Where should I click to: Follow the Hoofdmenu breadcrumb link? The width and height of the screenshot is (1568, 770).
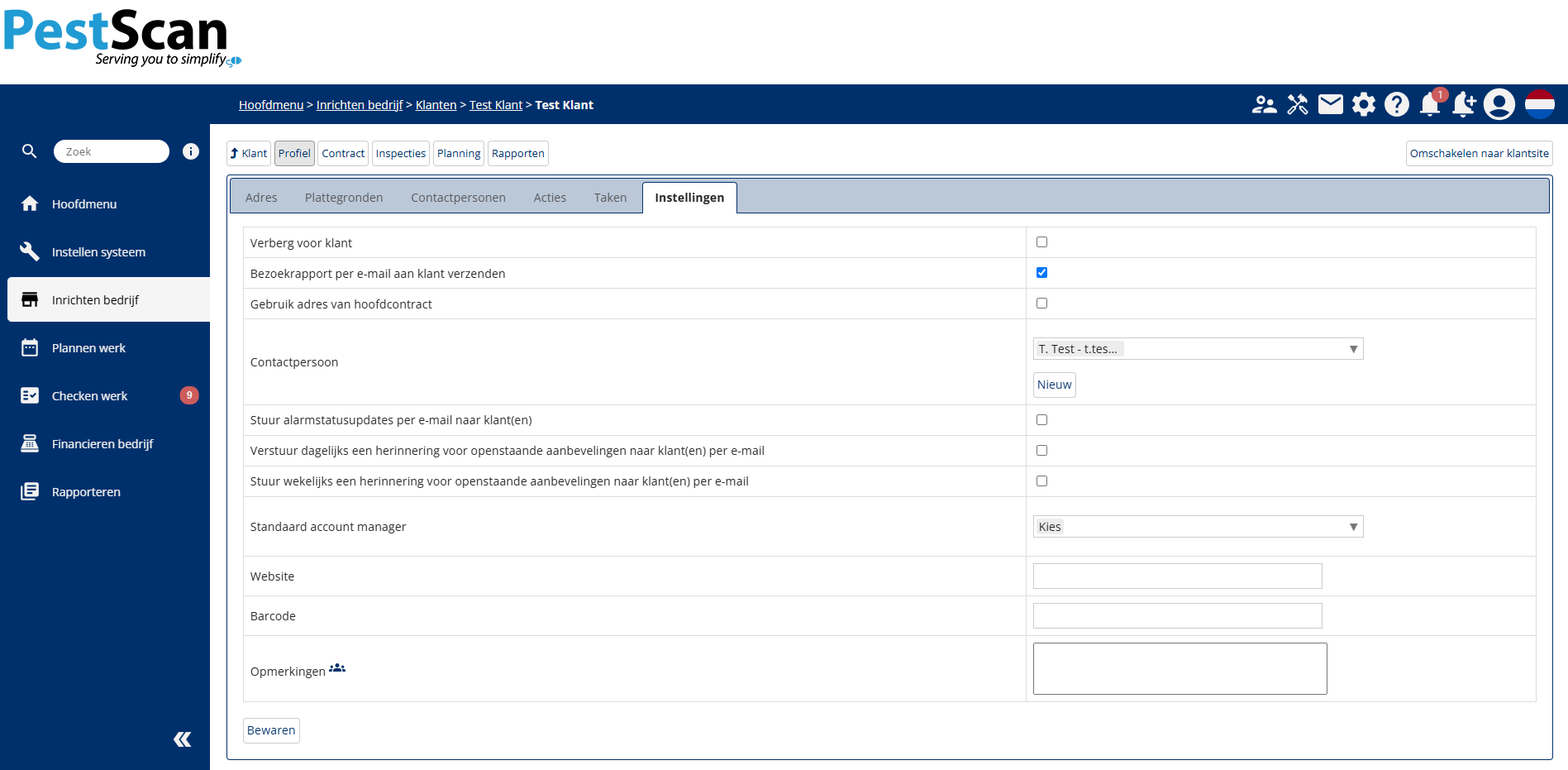tap(271, 105)
